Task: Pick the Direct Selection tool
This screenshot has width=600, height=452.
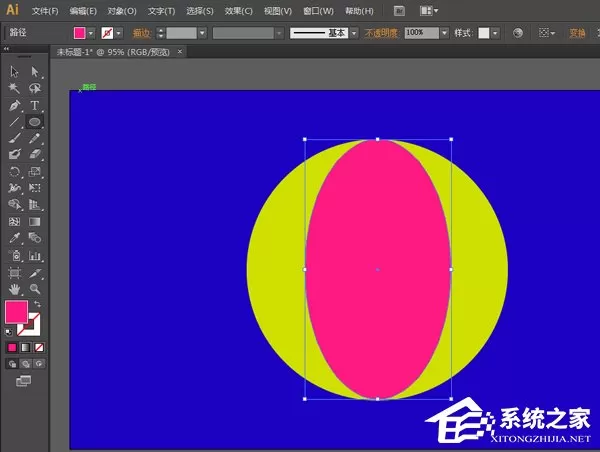Action: [34, 72]
